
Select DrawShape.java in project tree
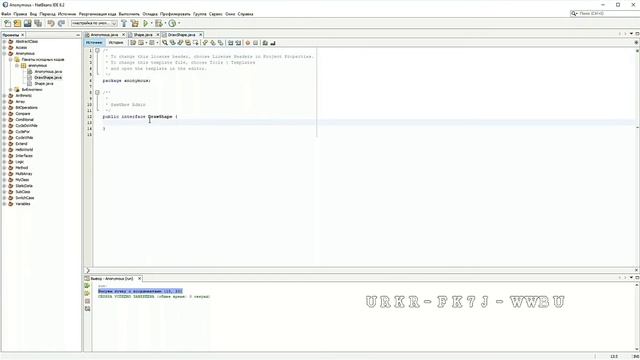[x=48, y=78]
